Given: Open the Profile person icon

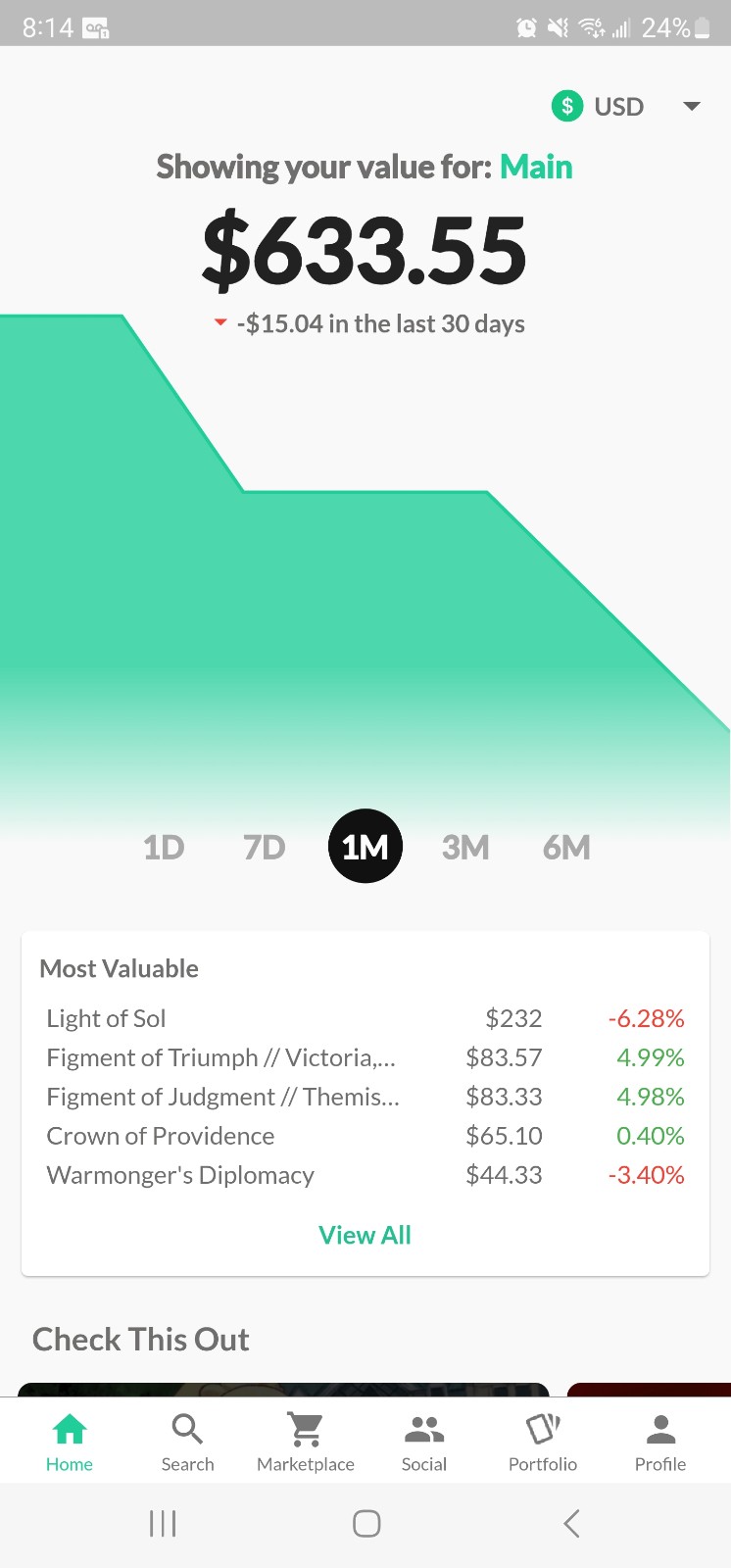Looking at the screenshot, I should (x=661, y=1430).
